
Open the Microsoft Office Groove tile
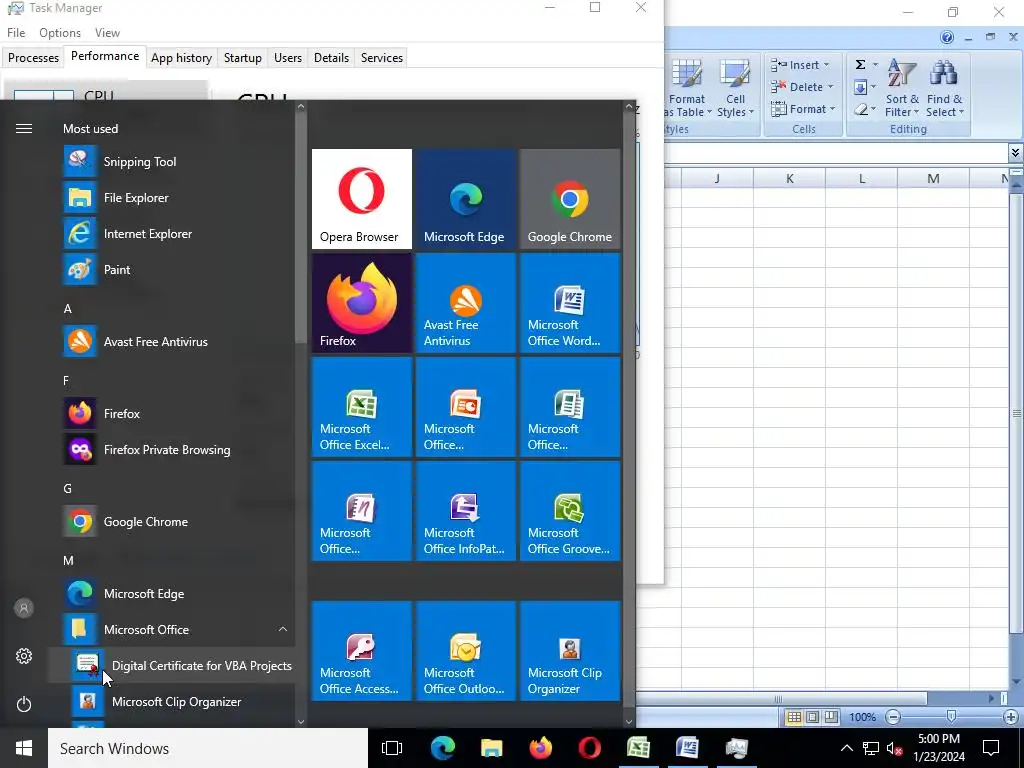tap(569, 511)
